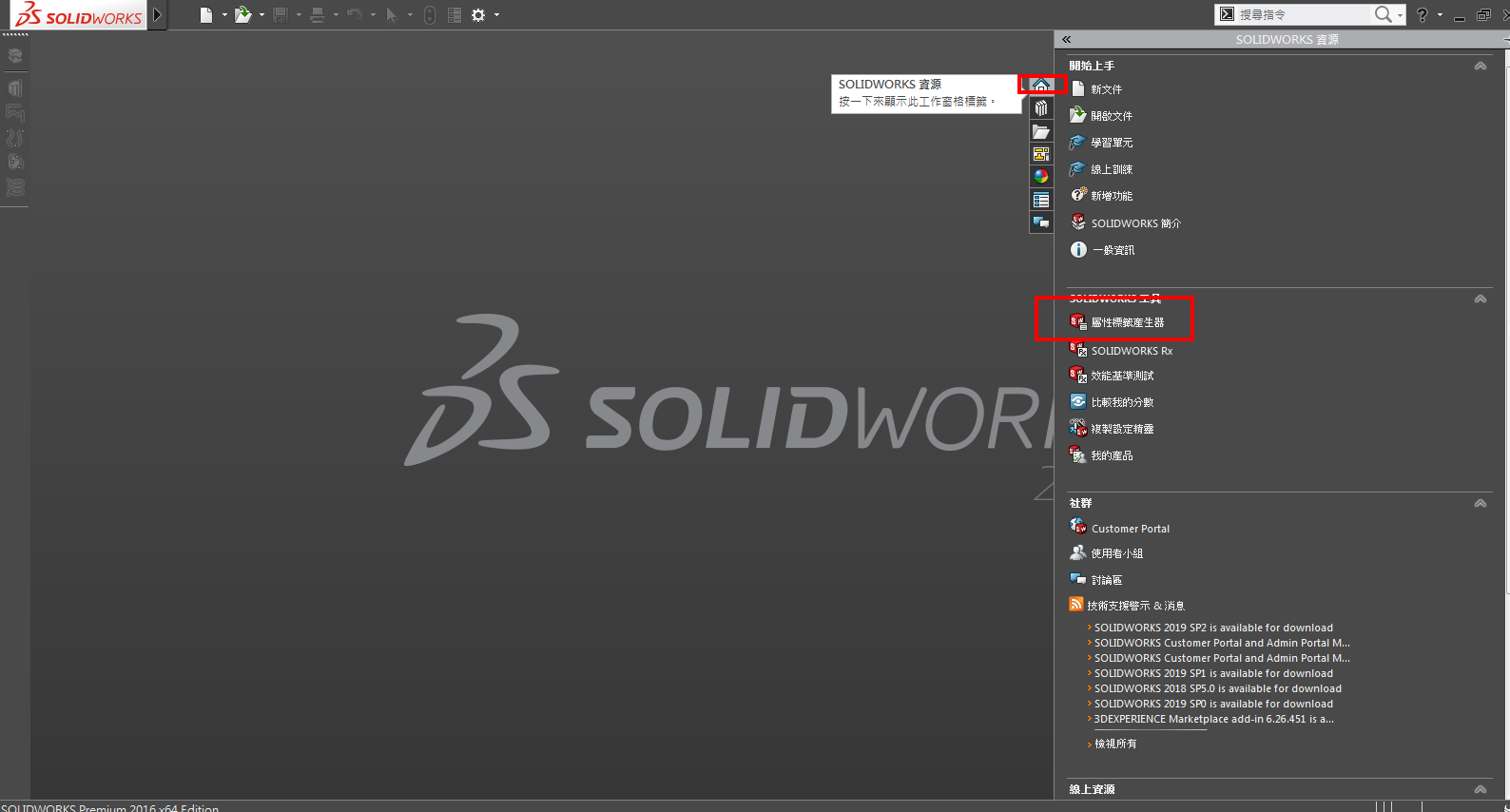Collapse the 開始上手 section

point(1481,66)
